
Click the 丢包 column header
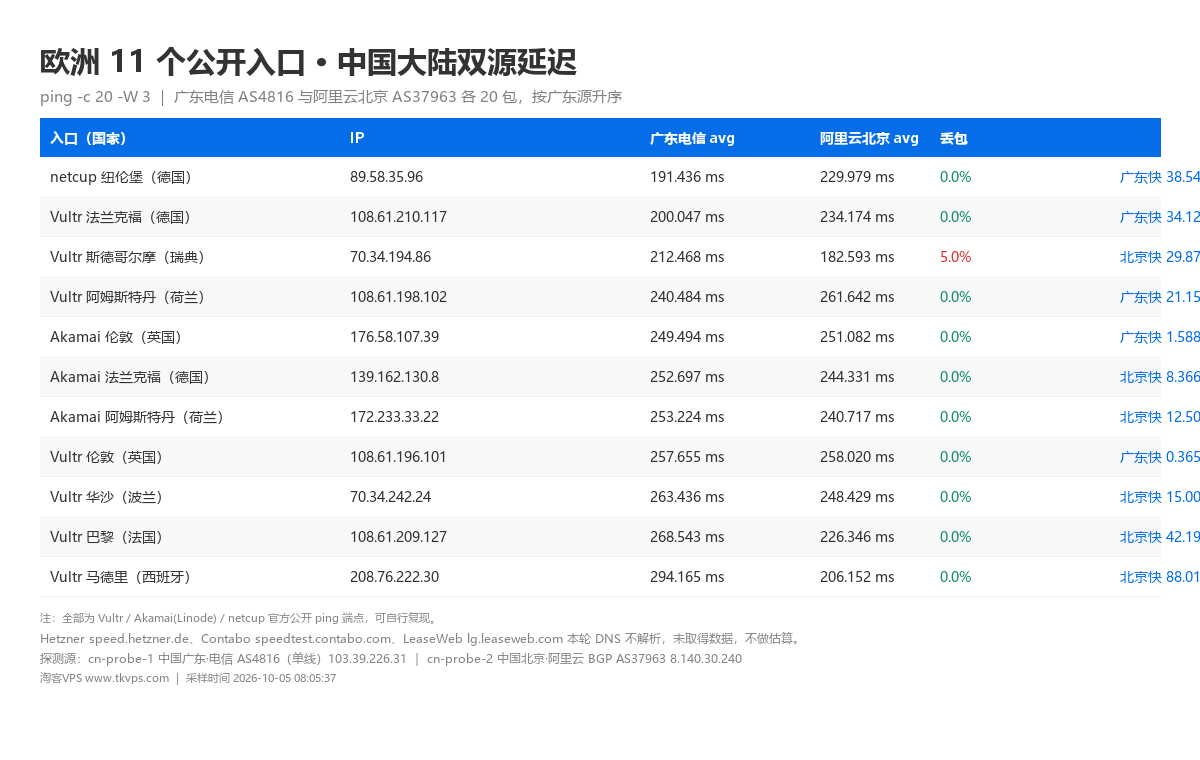tap(953, 138)
